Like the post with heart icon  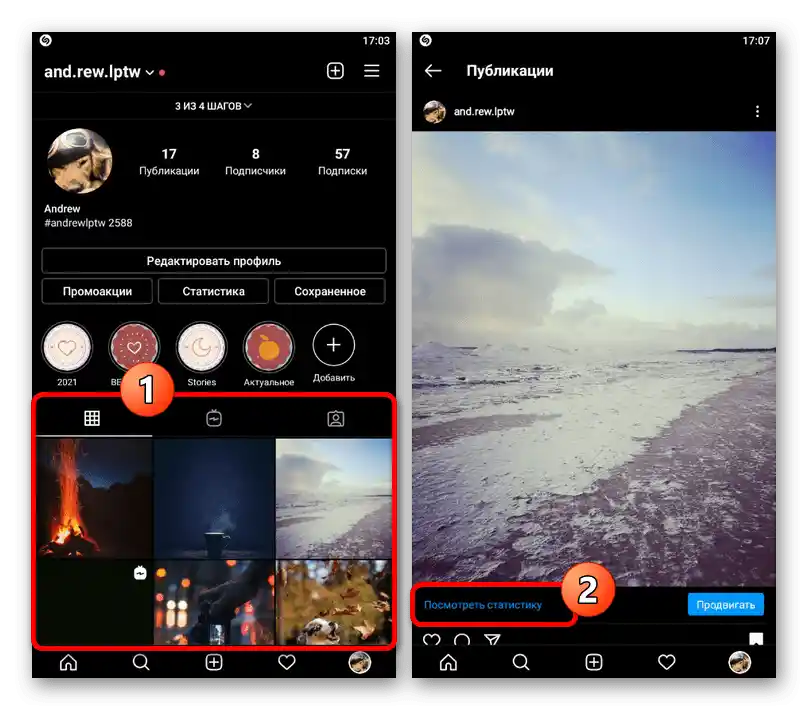tap(431, 639)
